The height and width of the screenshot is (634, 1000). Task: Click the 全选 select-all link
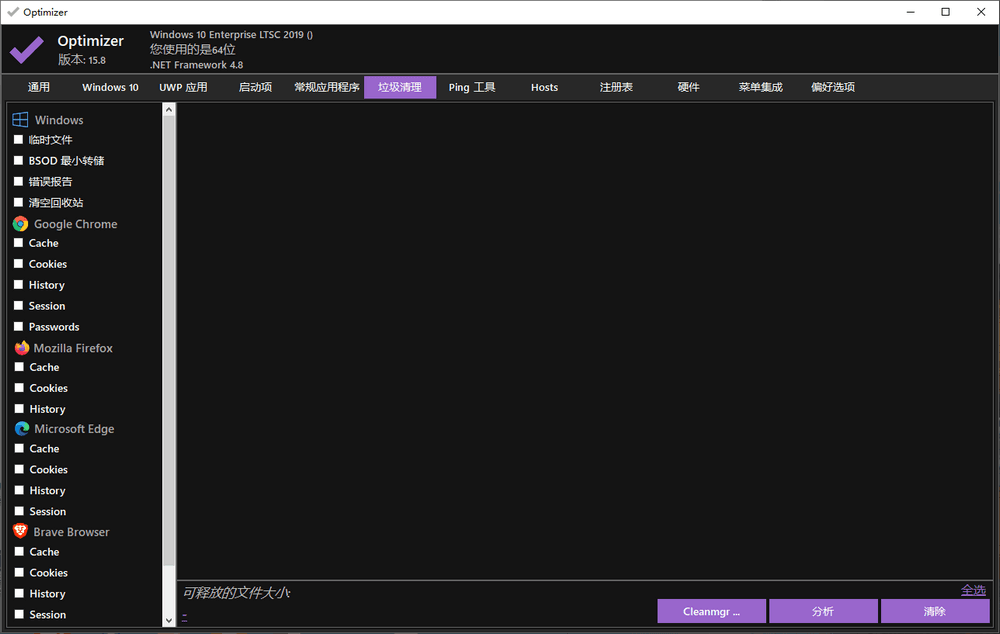pyautogui.click(x=973, y=590)
